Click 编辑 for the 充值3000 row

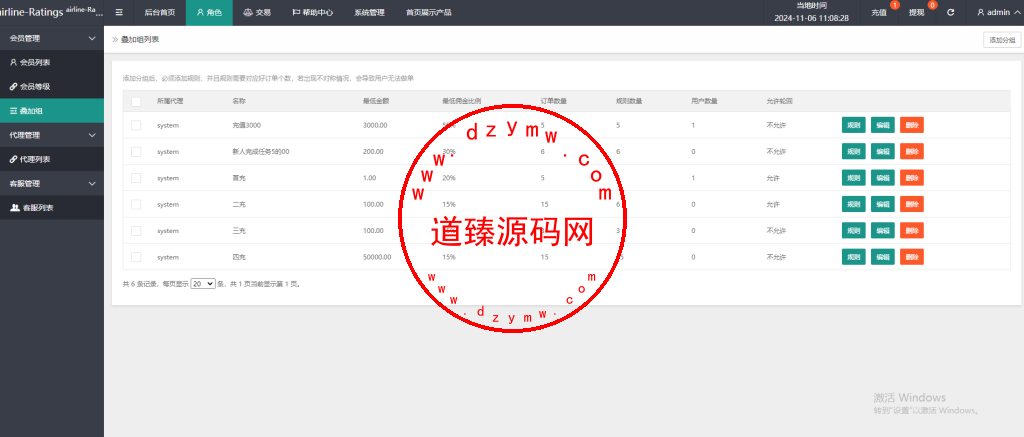coord(882,125)
